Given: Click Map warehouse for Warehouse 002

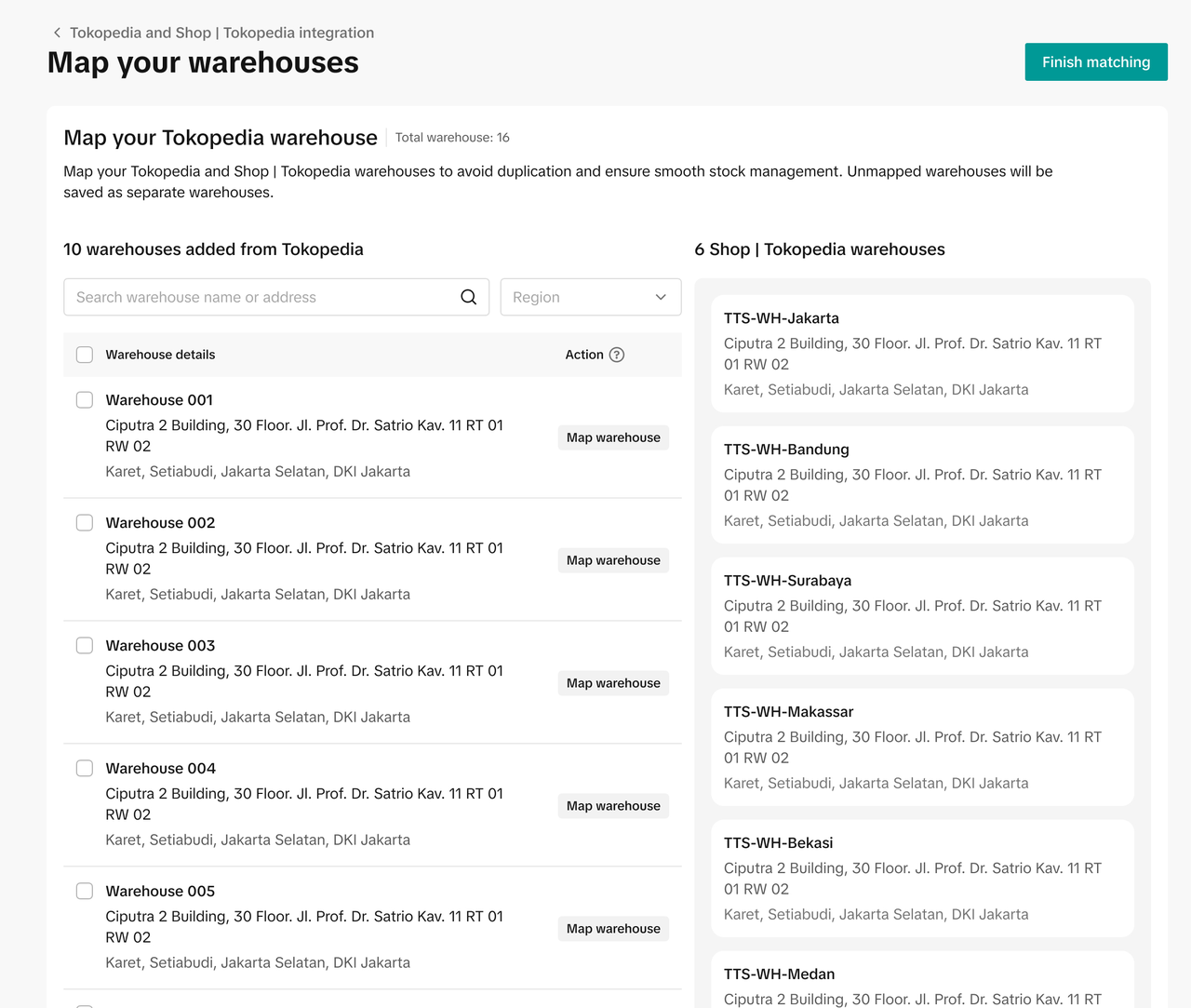Looking at the screenshot, I should [x=613, y=560].
